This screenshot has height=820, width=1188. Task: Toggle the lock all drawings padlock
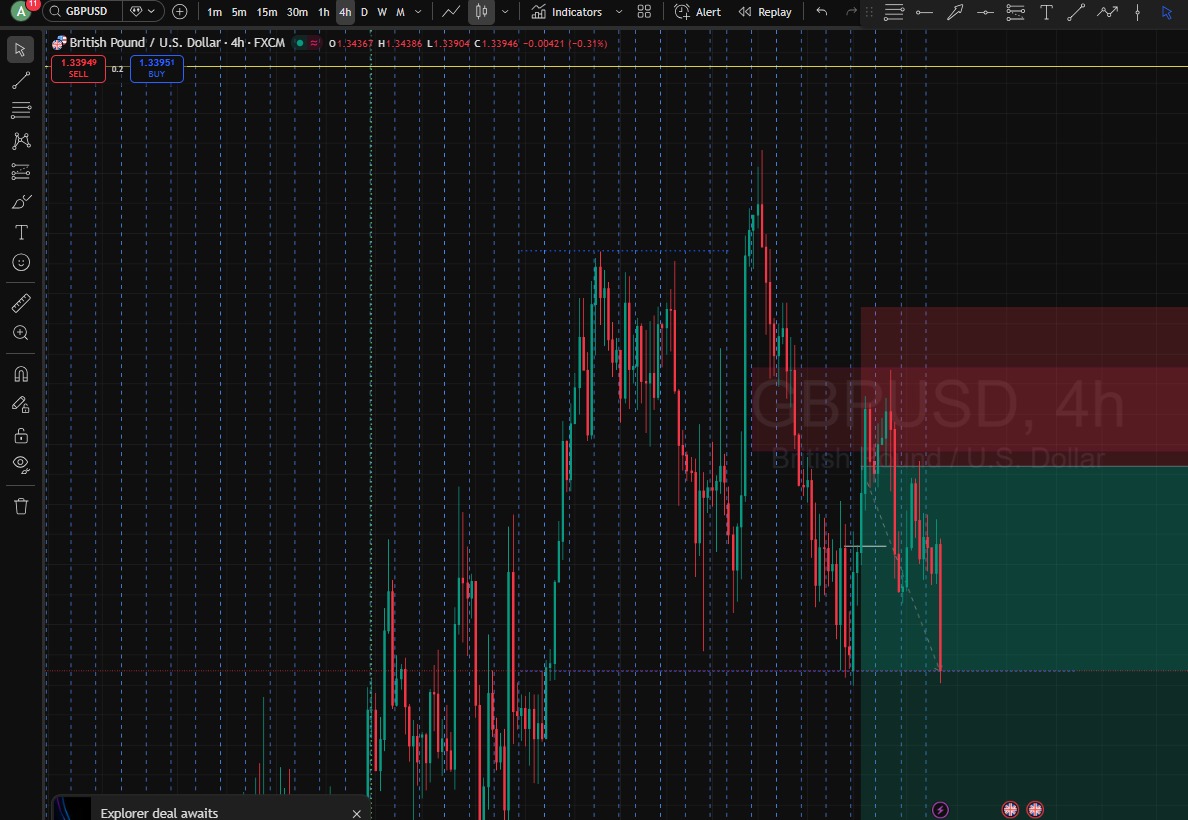20,434
